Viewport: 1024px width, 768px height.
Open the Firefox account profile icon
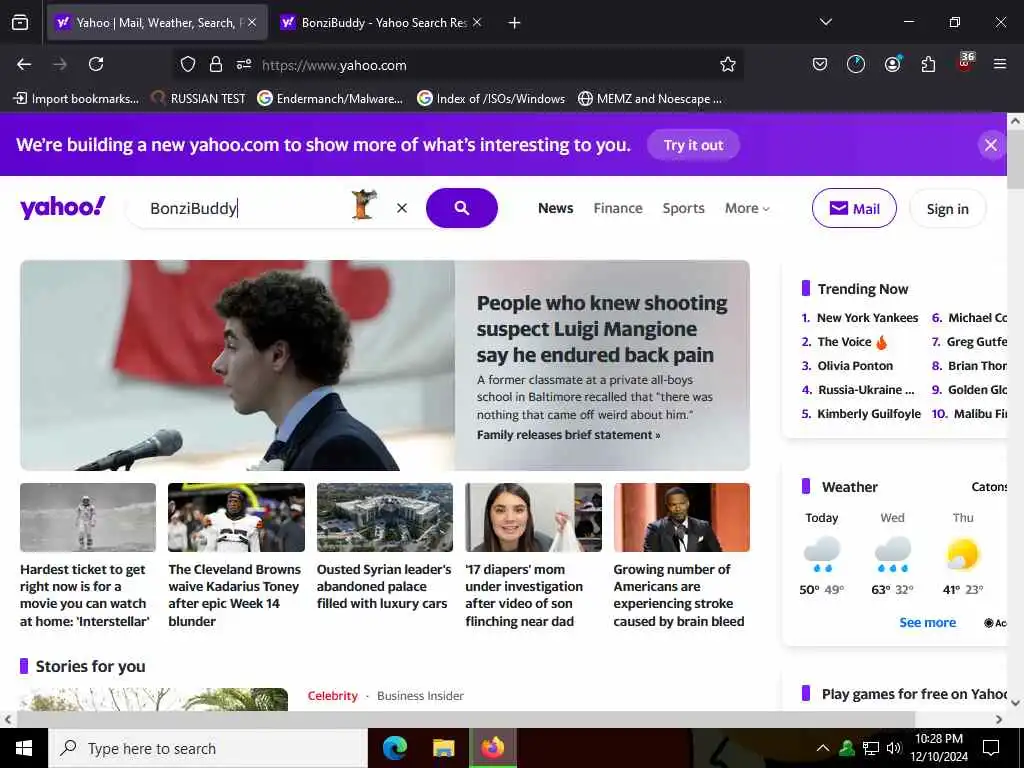point(892,64)
